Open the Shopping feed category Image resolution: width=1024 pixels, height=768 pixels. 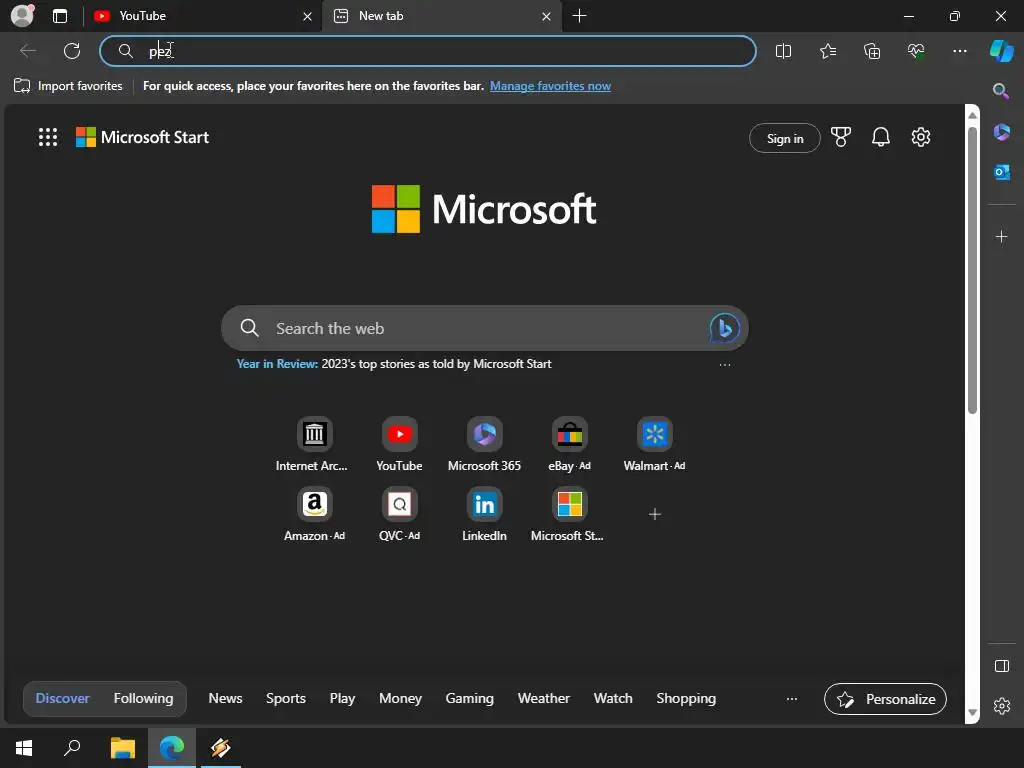[x=686, y=698]
